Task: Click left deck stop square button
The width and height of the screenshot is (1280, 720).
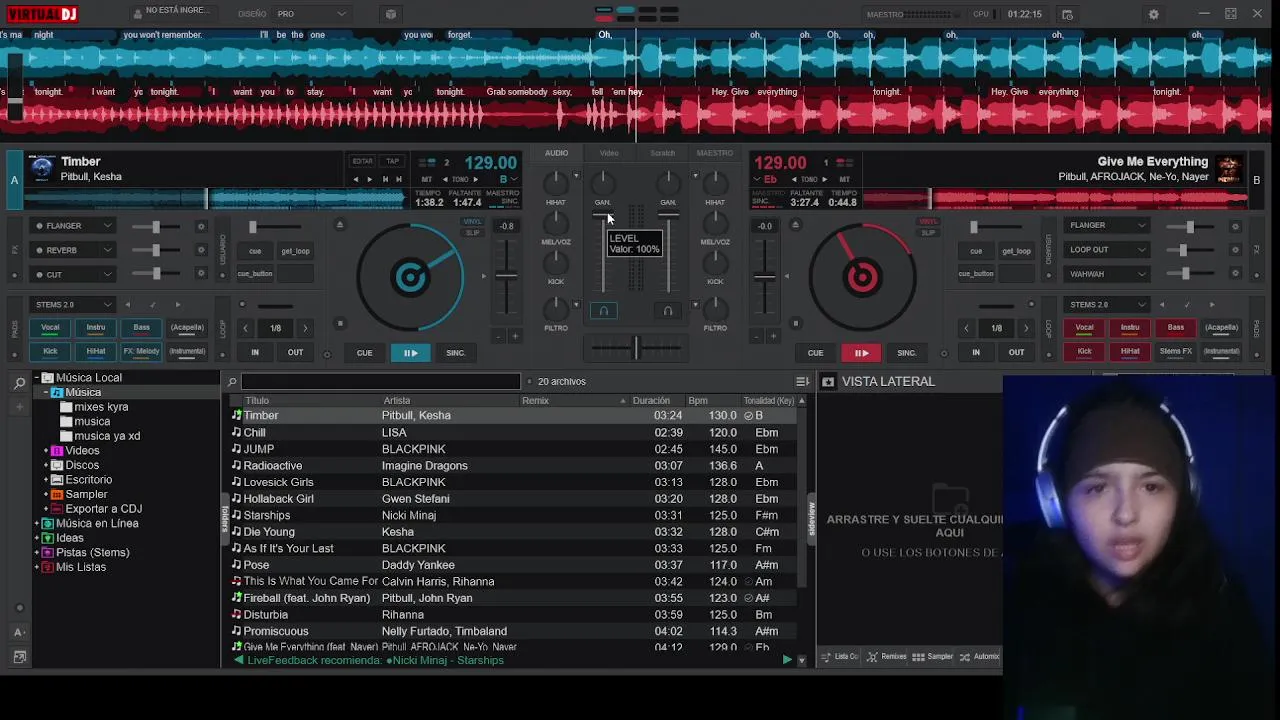Action: click(340, 323)
